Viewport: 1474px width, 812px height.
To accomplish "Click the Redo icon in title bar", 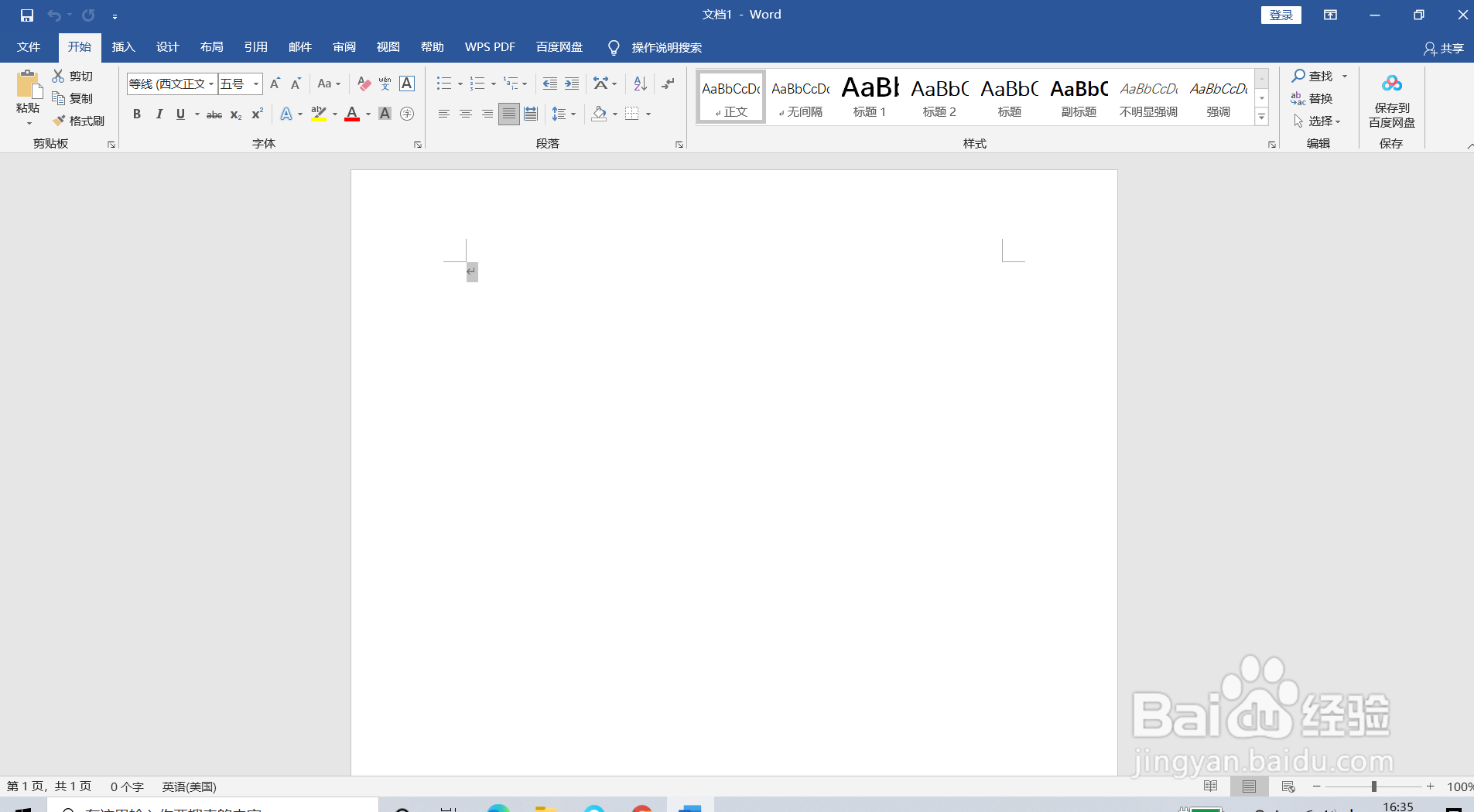I will (x=89, y=15).
